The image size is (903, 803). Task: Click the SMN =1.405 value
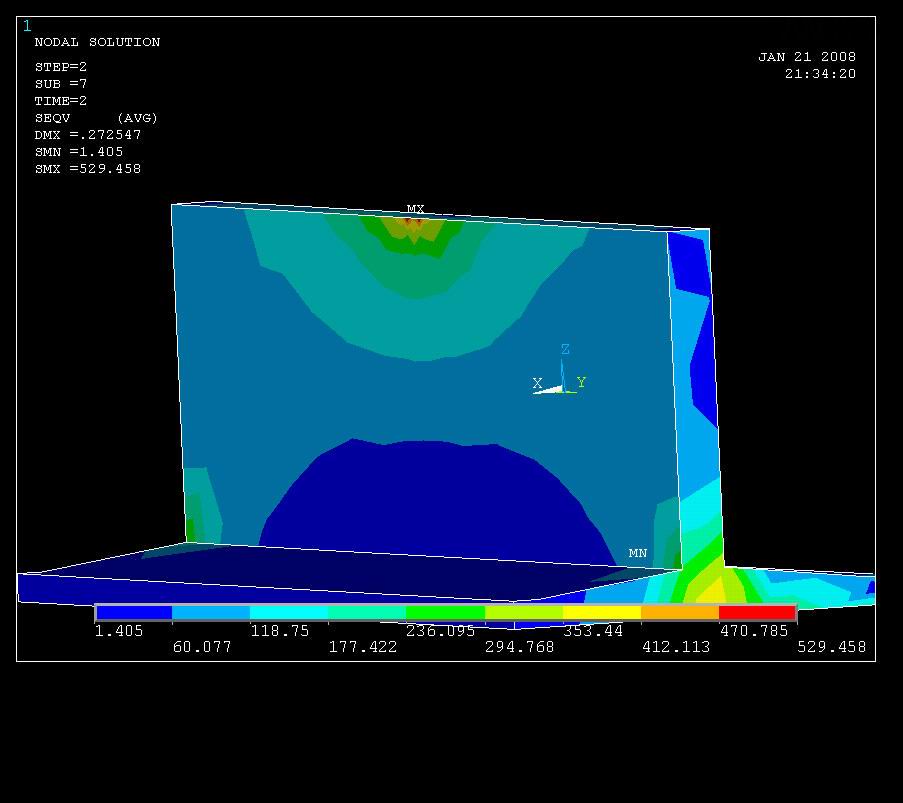point(79,152)
